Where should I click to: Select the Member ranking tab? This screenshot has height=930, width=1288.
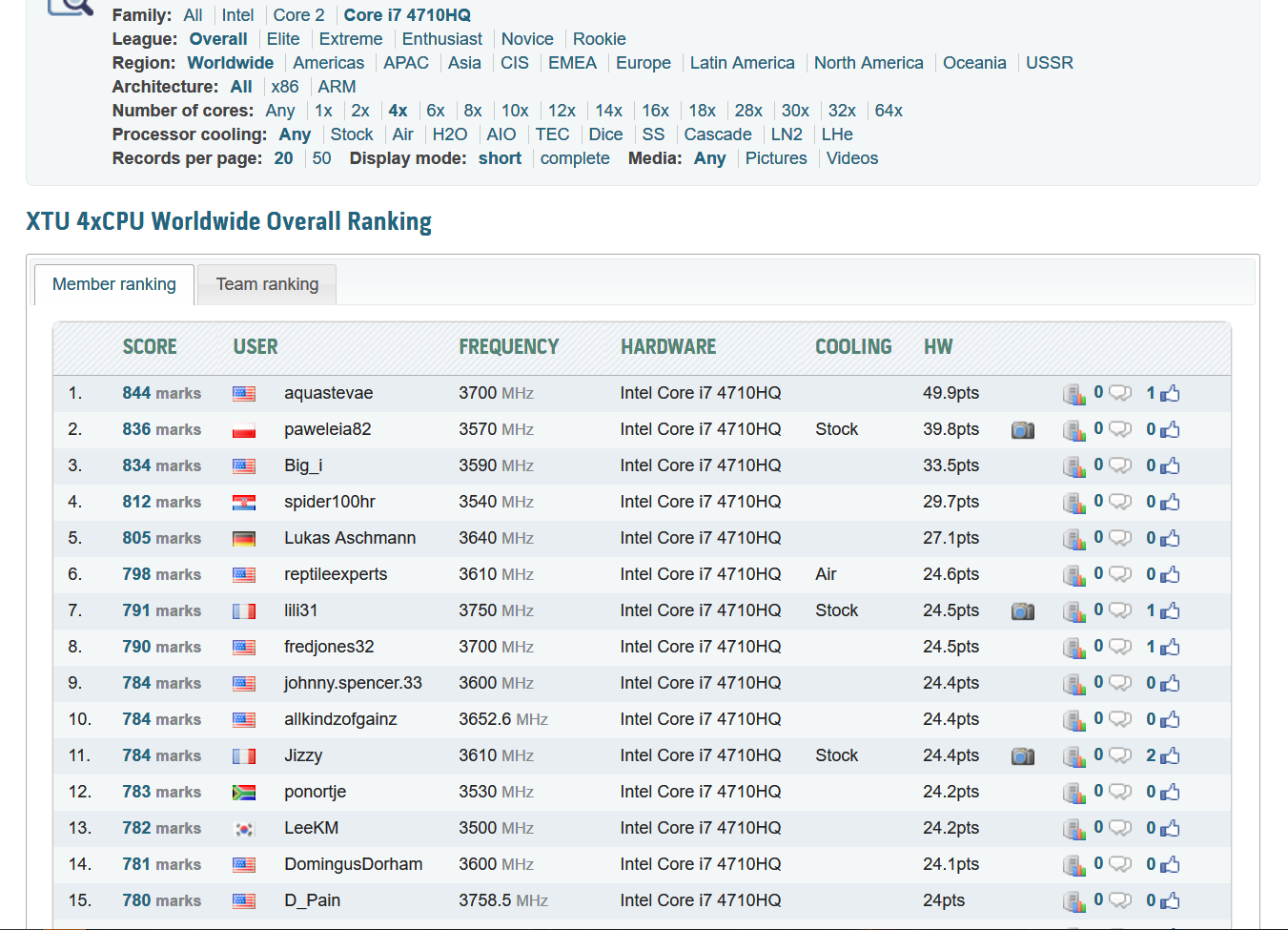click(x=114, y=284)
